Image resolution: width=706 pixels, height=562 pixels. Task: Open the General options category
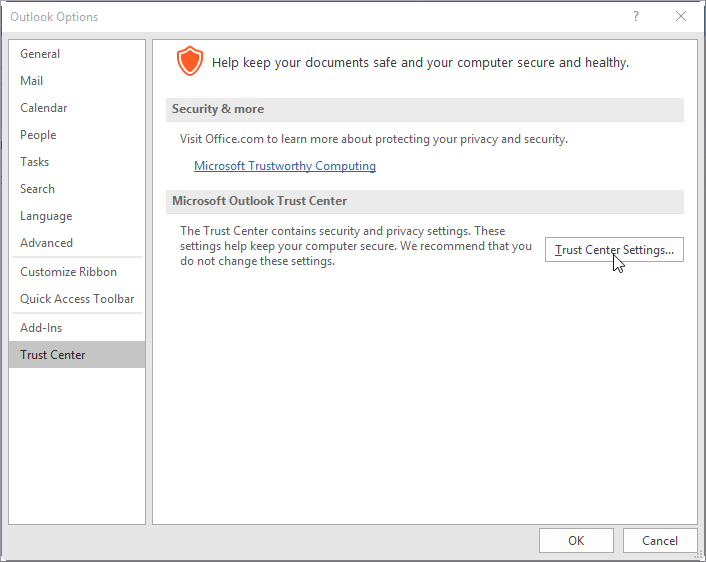(x=77, y=54)
